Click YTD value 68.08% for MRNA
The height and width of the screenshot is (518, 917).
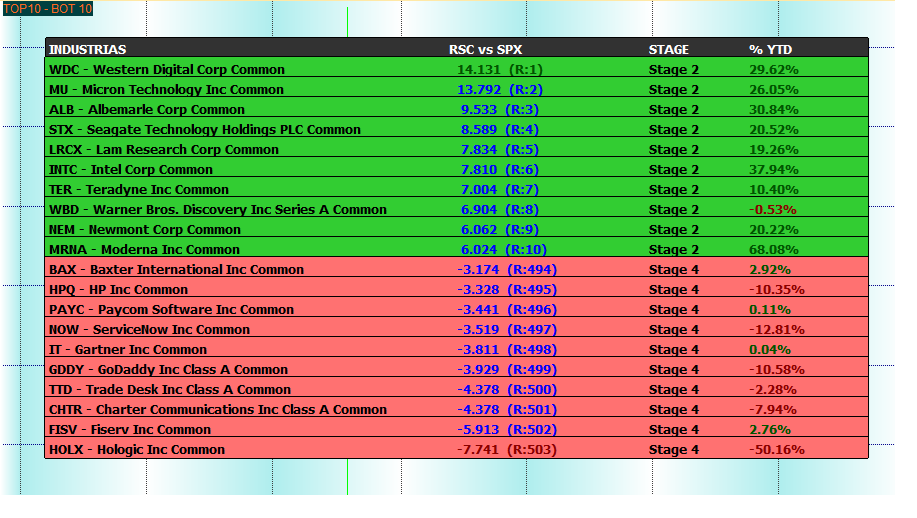[x=774, y=249]
